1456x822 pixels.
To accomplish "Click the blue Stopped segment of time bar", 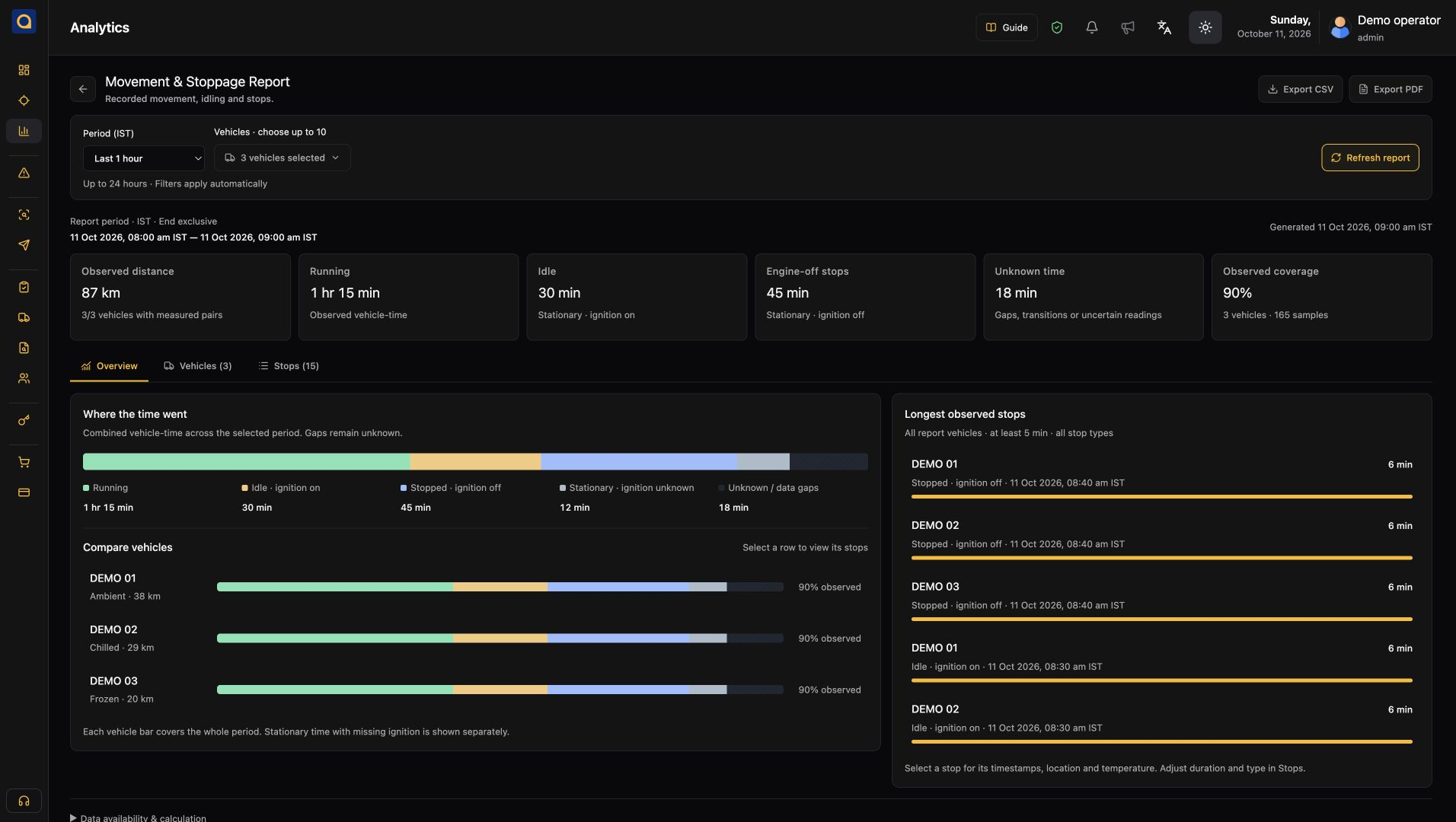I will [x=639, y=461].
